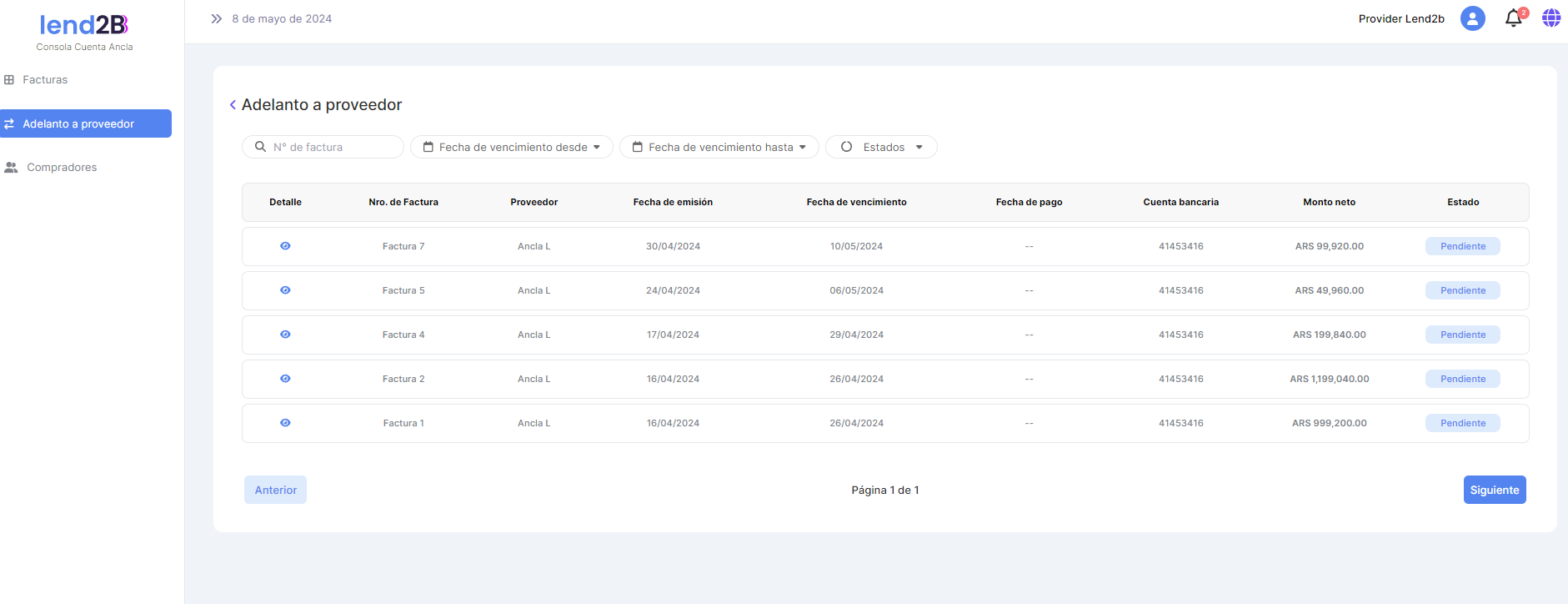Image resolution: width=1568 pixels, height=604 pixels.
Task: Open detail eye icon for Factura 7
Action: [x=285, y=246]
